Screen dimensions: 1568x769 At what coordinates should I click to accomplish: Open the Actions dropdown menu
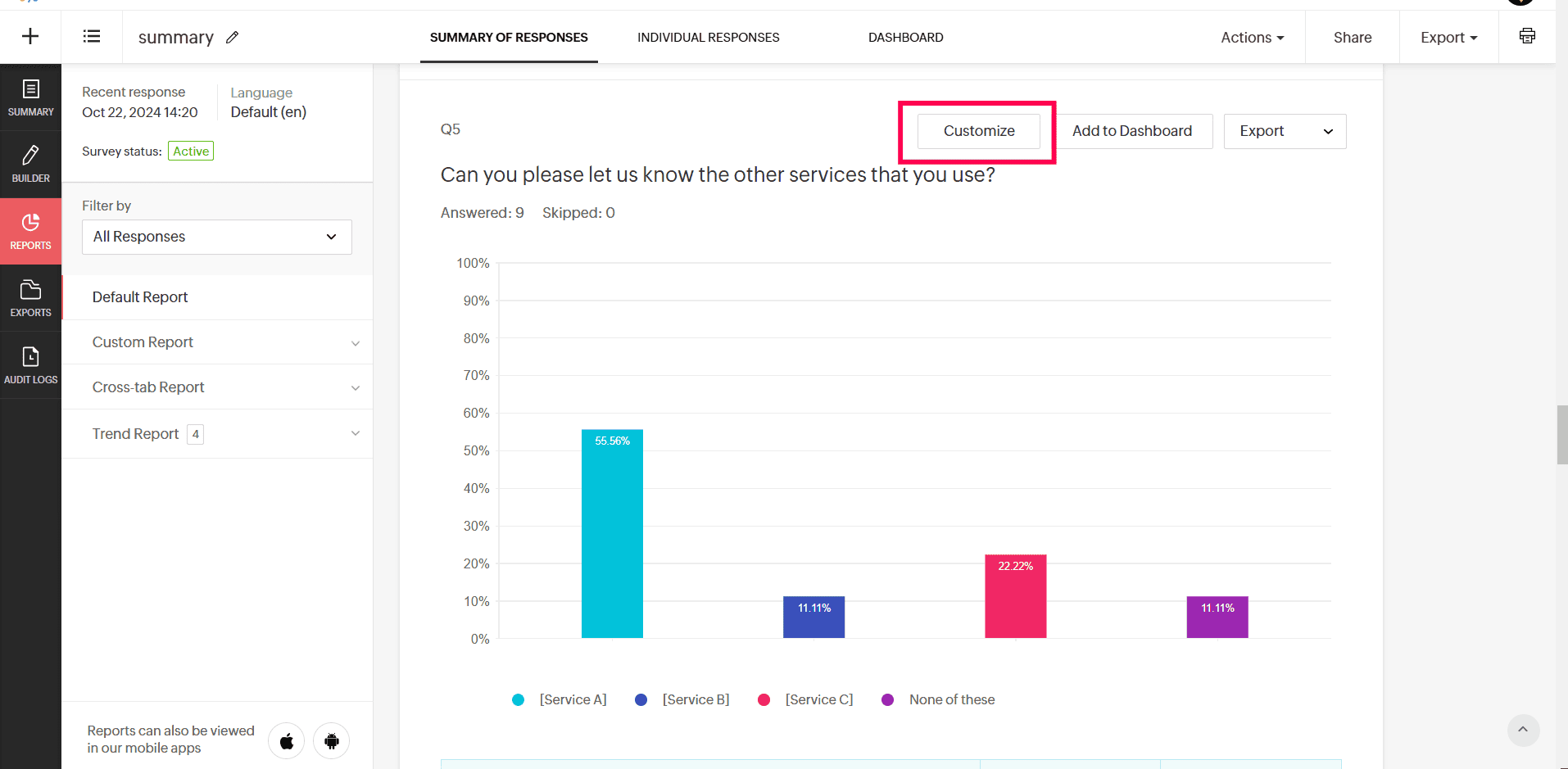click(1253, 38)
